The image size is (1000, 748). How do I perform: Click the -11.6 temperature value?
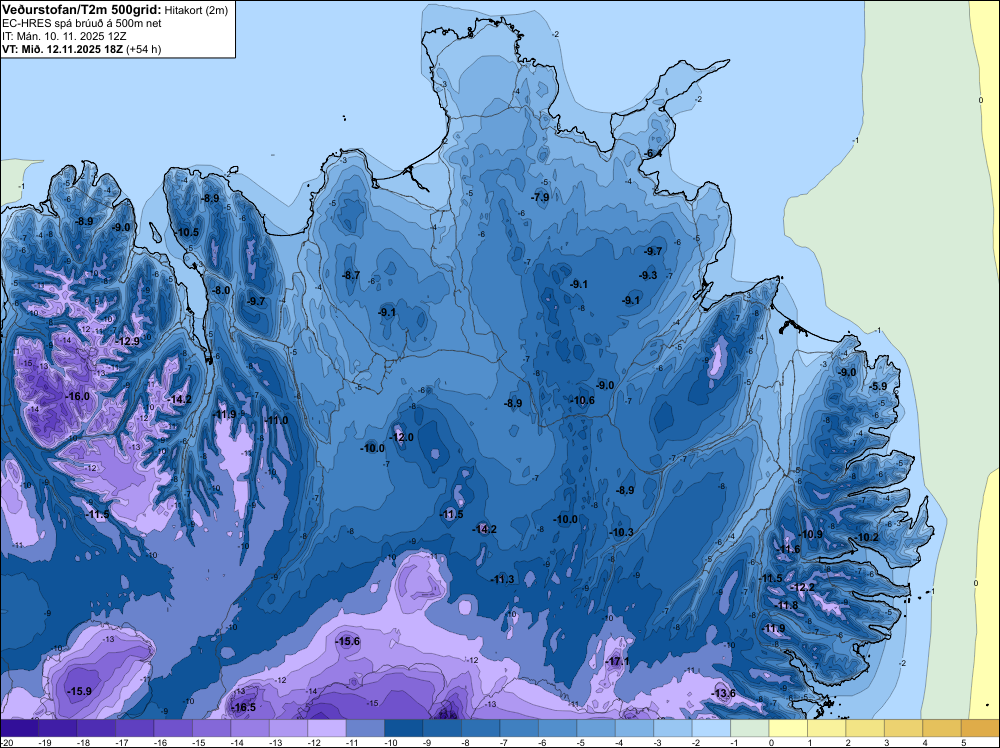(788, 550)
